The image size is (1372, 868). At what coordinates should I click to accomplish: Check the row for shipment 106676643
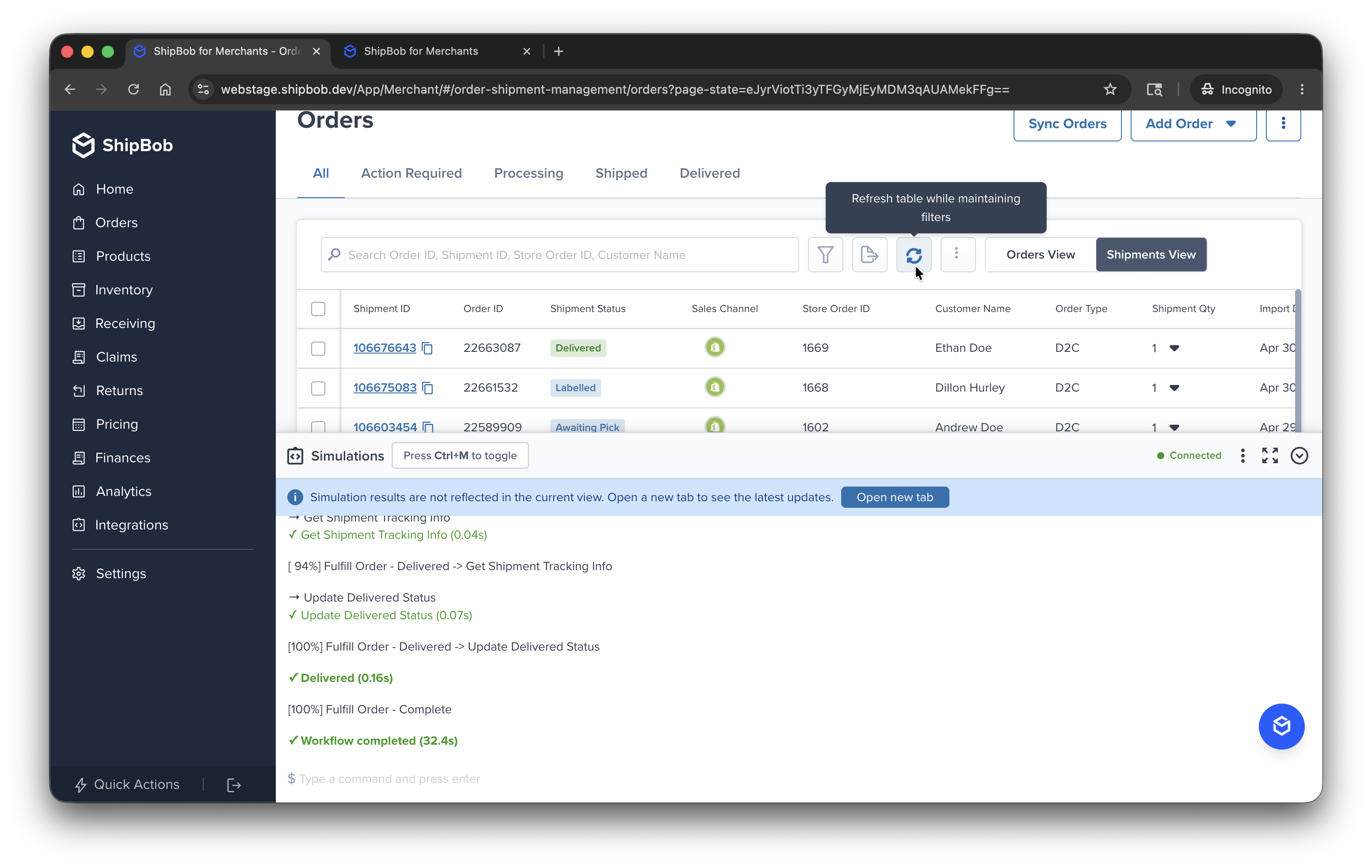pyautogui.click(x=318, y=348)
